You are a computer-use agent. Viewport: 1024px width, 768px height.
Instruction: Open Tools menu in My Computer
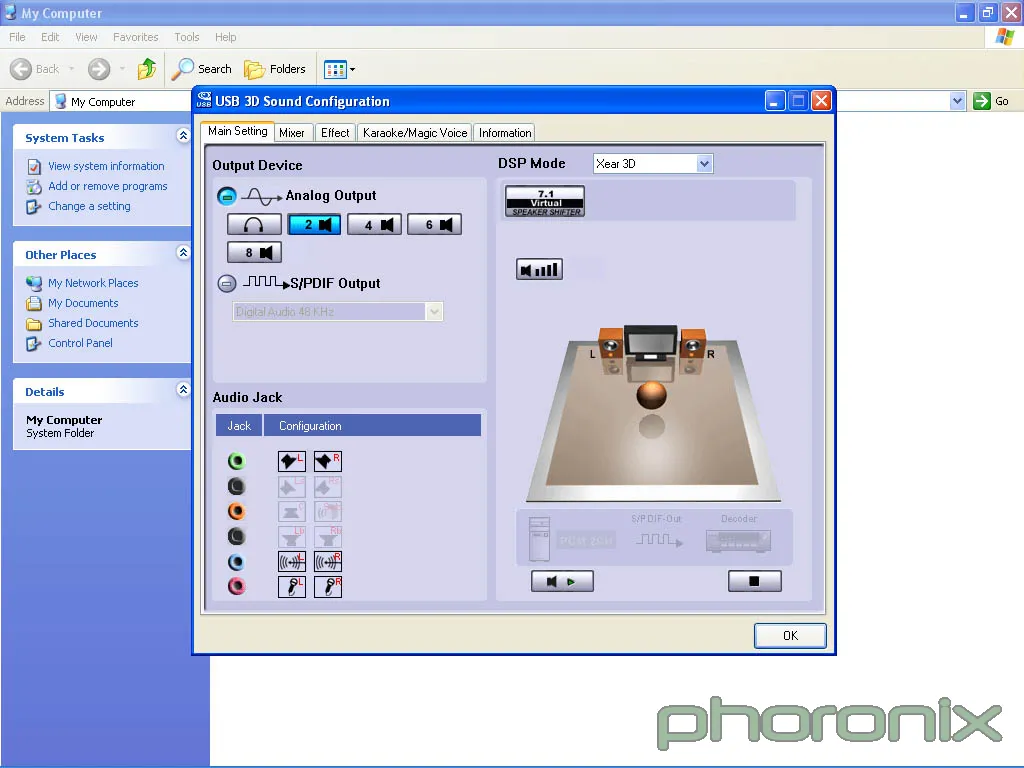tap(187, 37)
